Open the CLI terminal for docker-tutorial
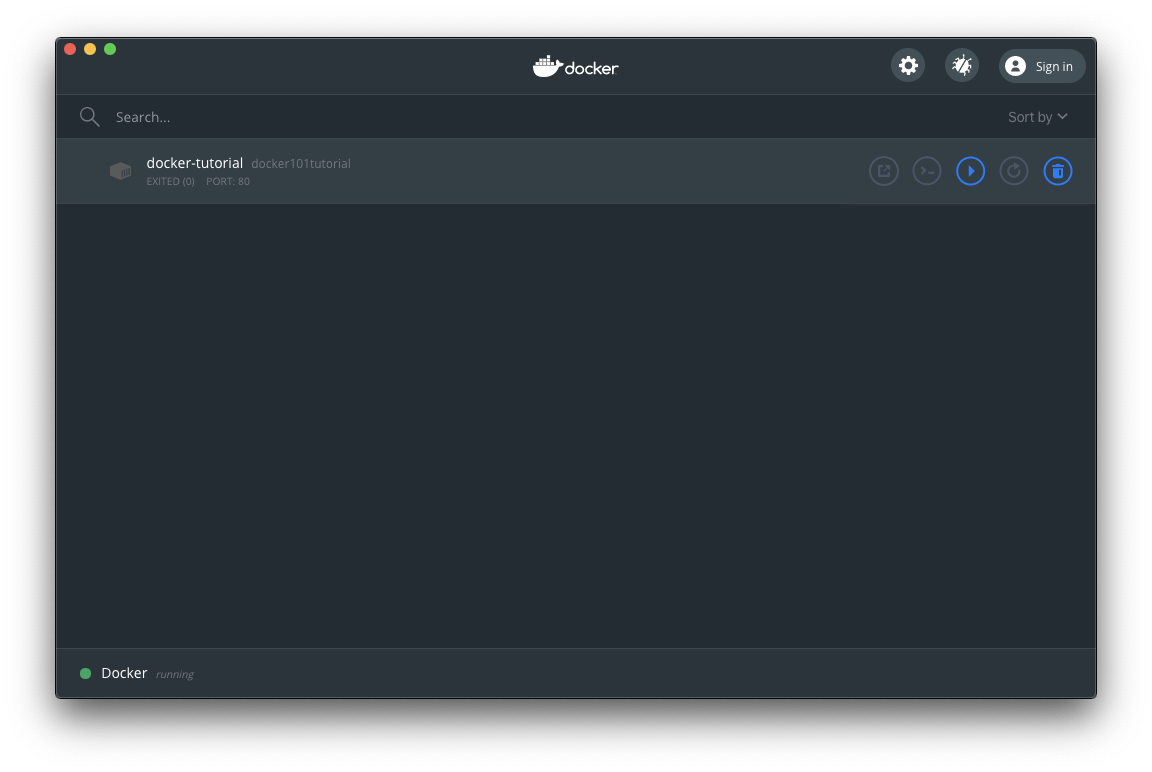 click(x=927, y=171)
